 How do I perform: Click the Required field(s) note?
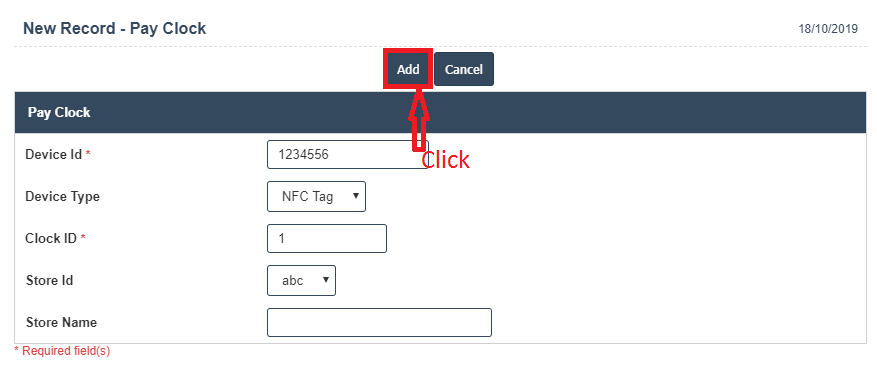point(62,351)
